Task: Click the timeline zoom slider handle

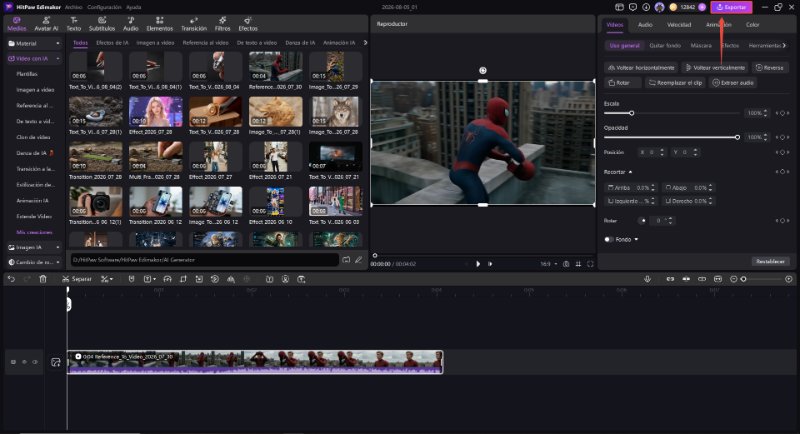Action: 743,279
